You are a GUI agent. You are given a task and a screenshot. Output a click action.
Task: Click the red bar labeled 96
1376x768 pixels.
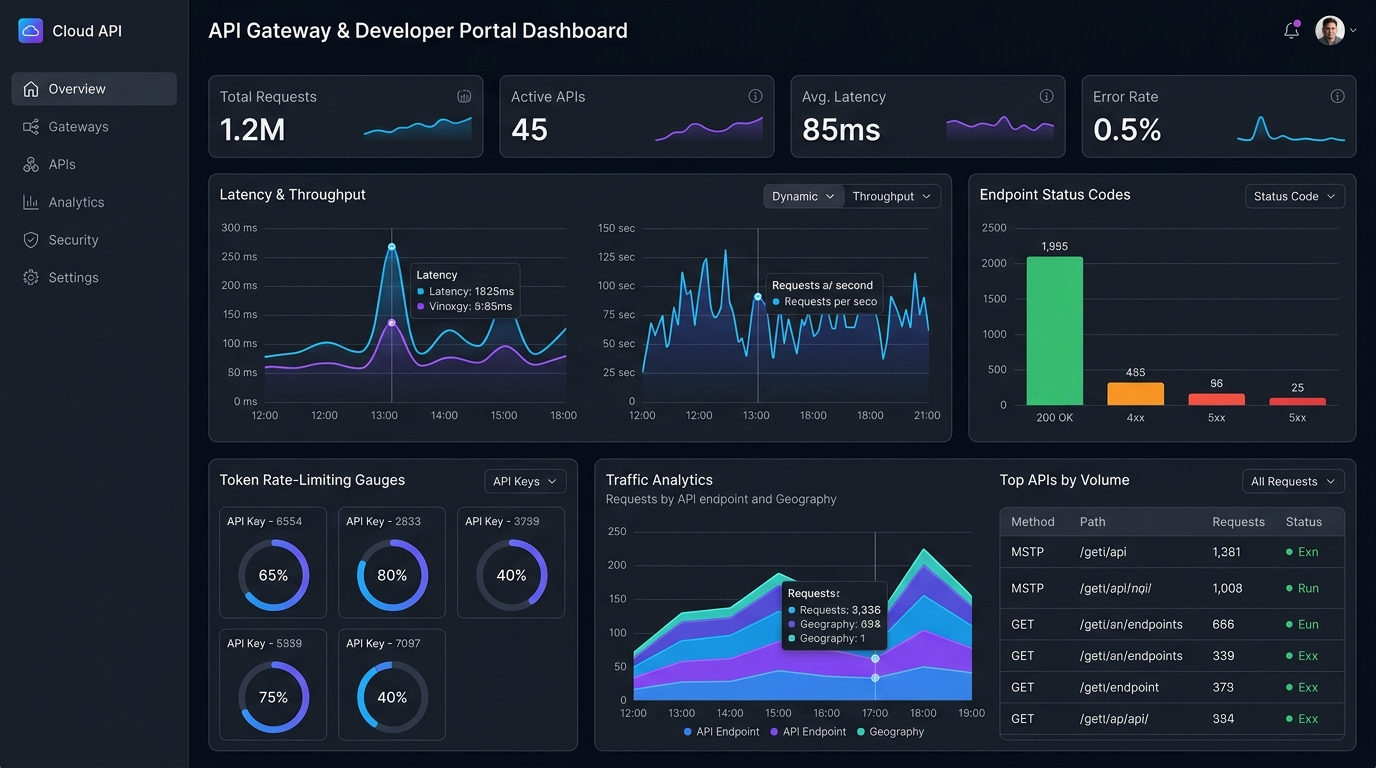[x=1216, y=399]
